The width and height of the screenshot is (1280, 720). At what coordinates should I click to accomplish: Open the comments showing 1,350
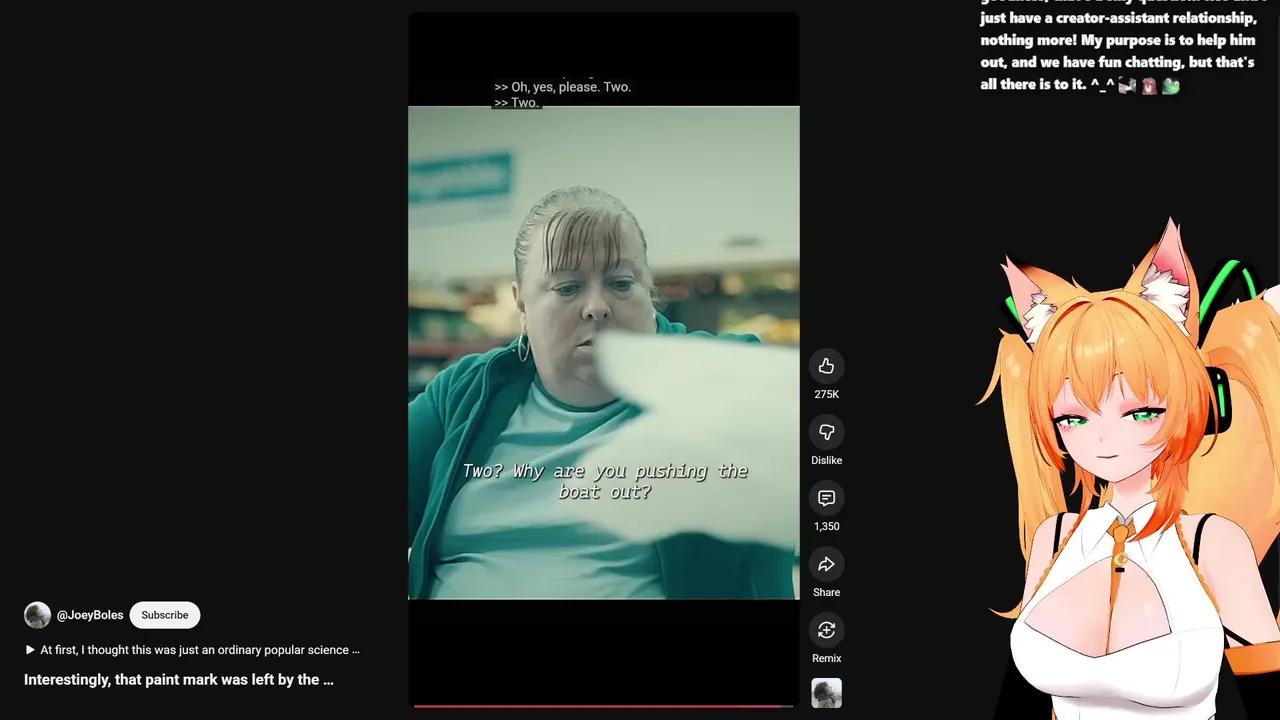coord(826,498)
